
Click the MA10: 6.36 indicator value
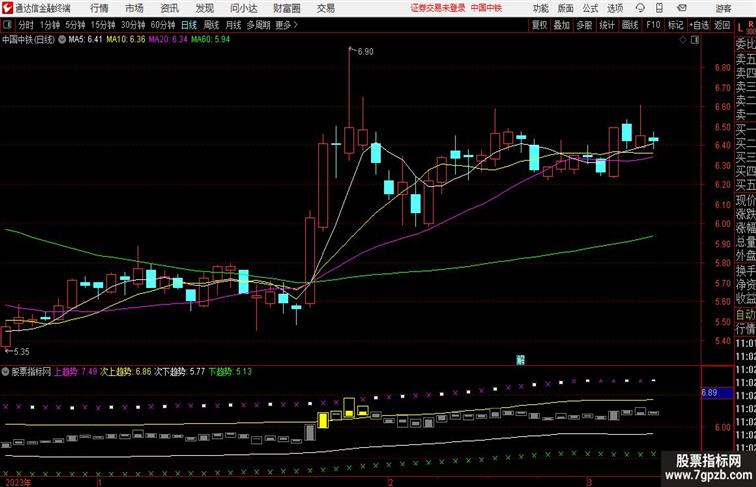coord(125,40)
